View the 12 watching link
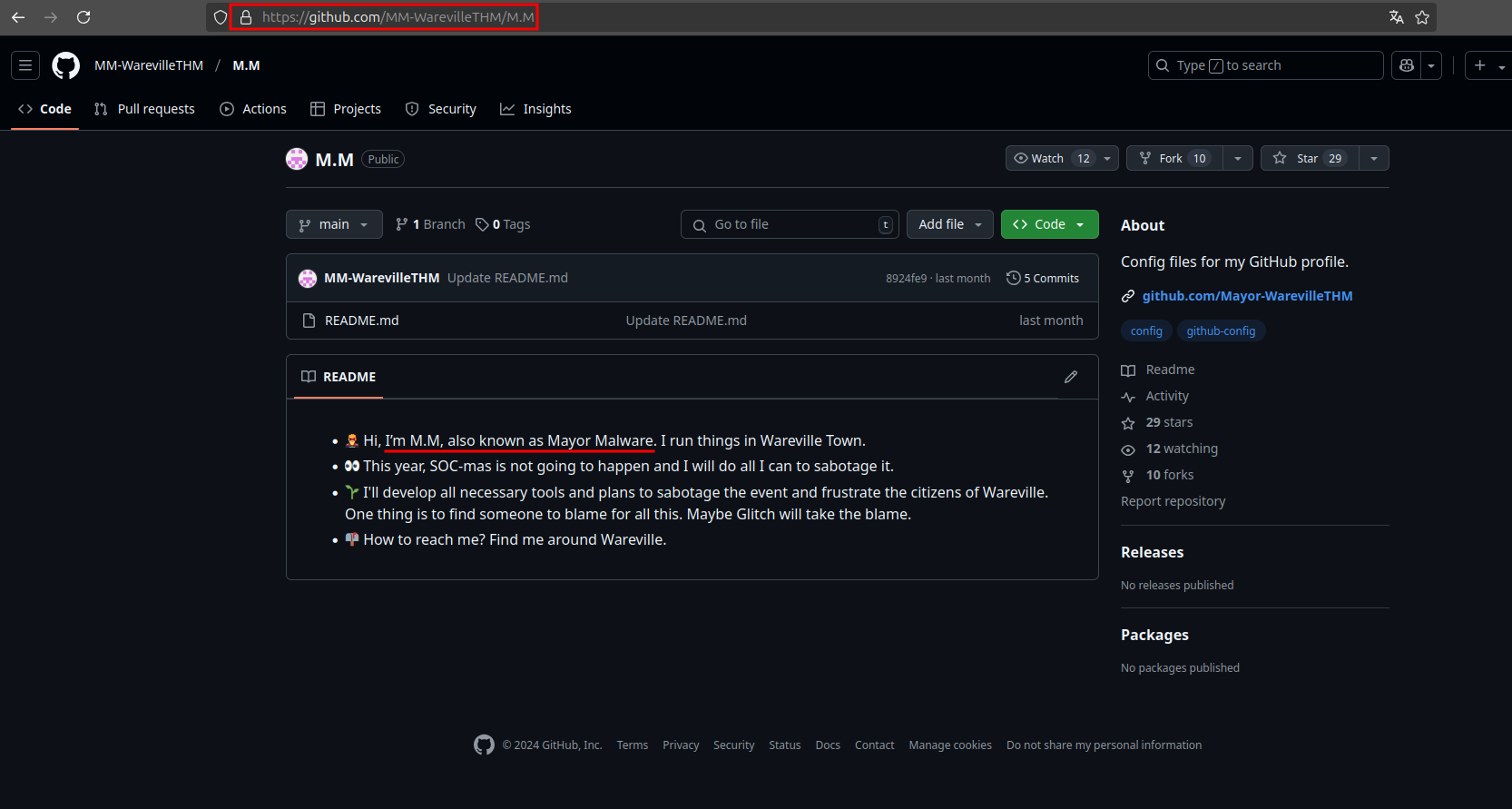Viewport: 1512px width, 809px height. 1170,449
